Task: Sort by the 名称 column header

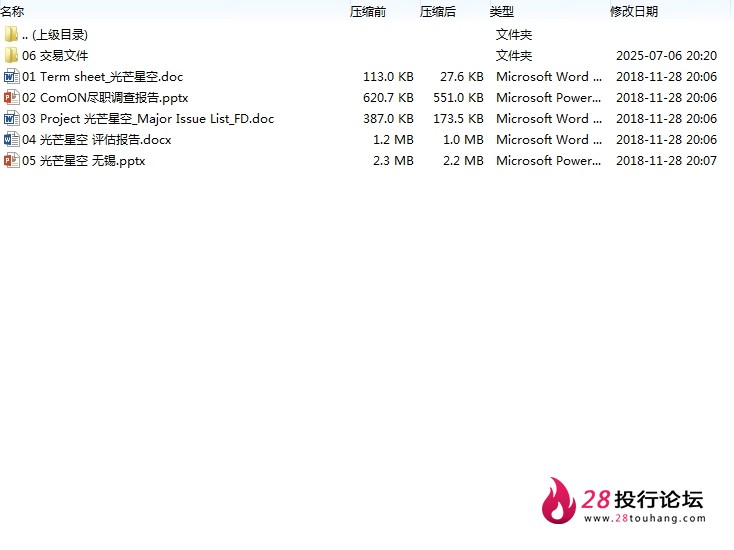Action: (x=12, y=11)
